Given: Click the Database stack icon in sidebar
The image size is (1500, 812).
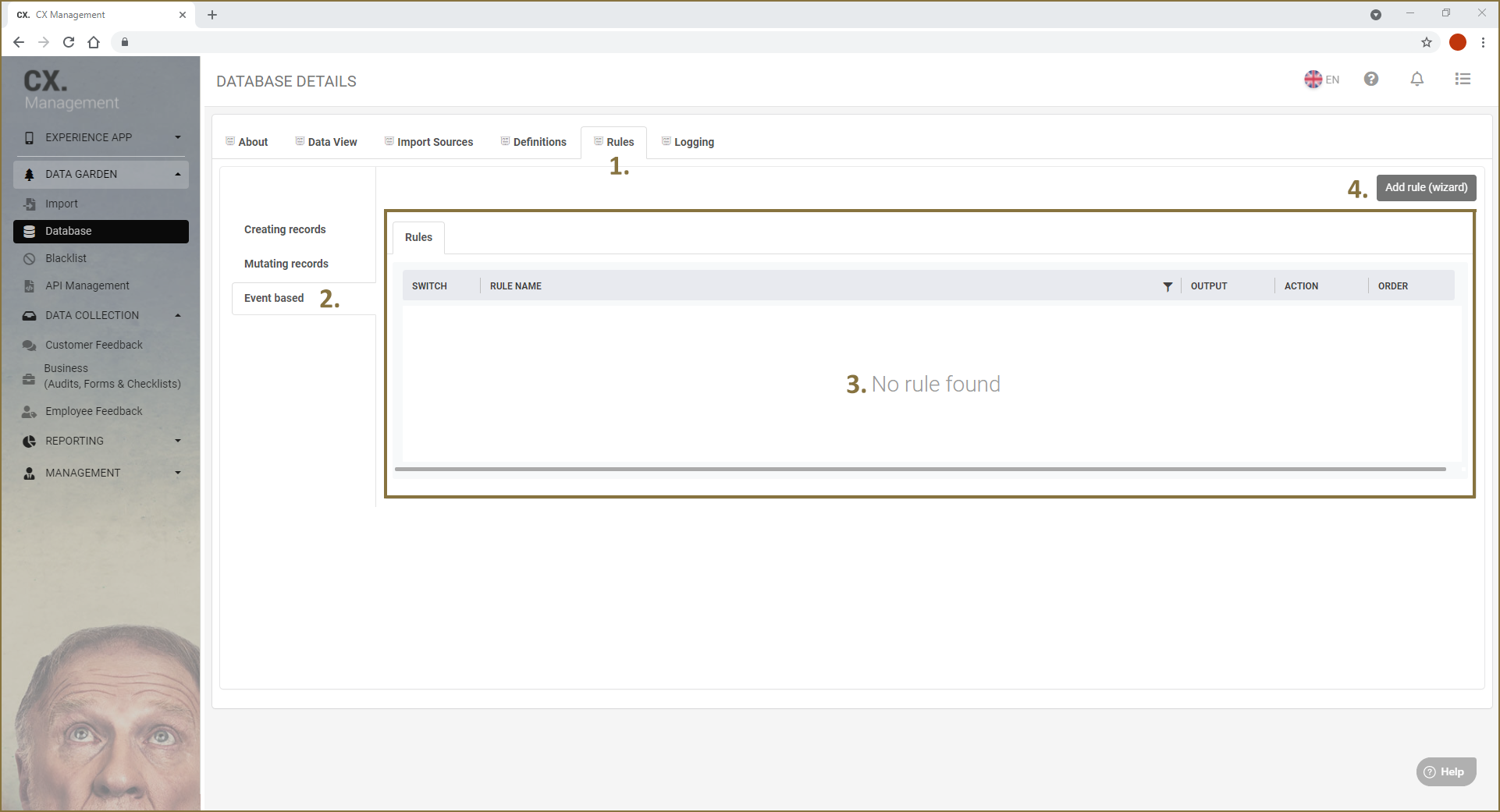Looking at the screenshot, I should [x=29, y=231].
